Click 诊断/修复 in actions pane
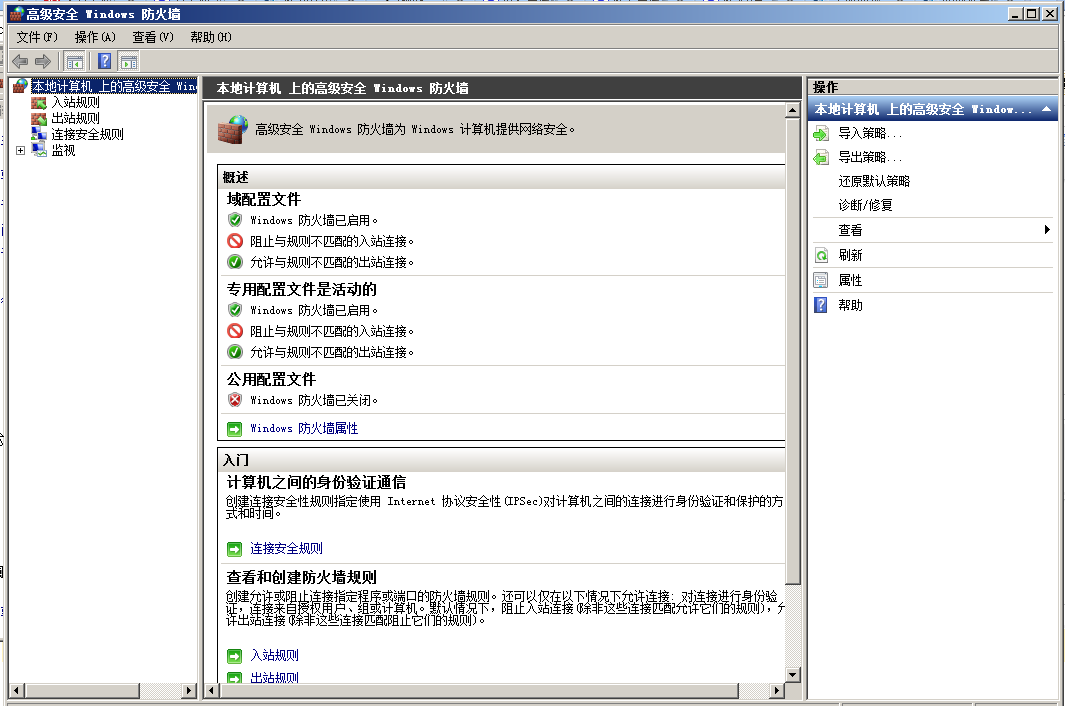This screenshot has height=706, width=1065. coord(865,205)
